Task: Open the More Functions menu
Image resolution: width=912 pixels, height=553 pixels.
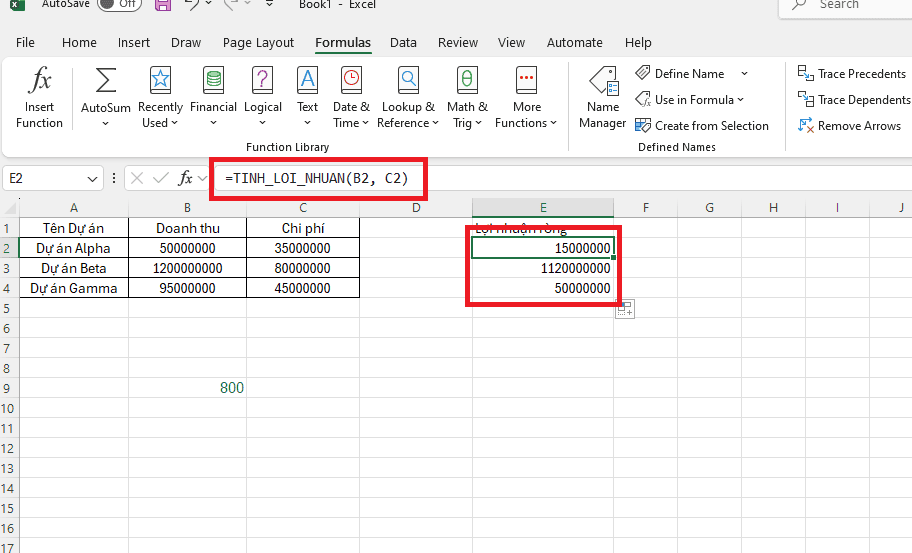Action: click(x=526, y=97)
